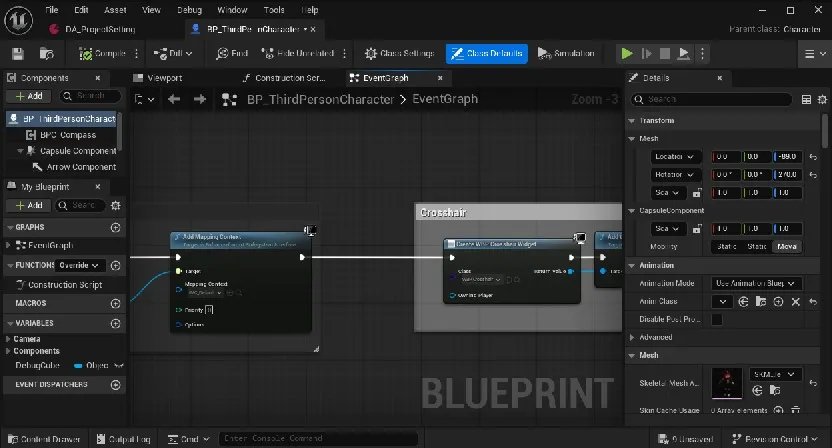Toggle Disable Post Process checkbox
Image resolution: width=832 pixels, height=448 pixels.
[717, 320]
